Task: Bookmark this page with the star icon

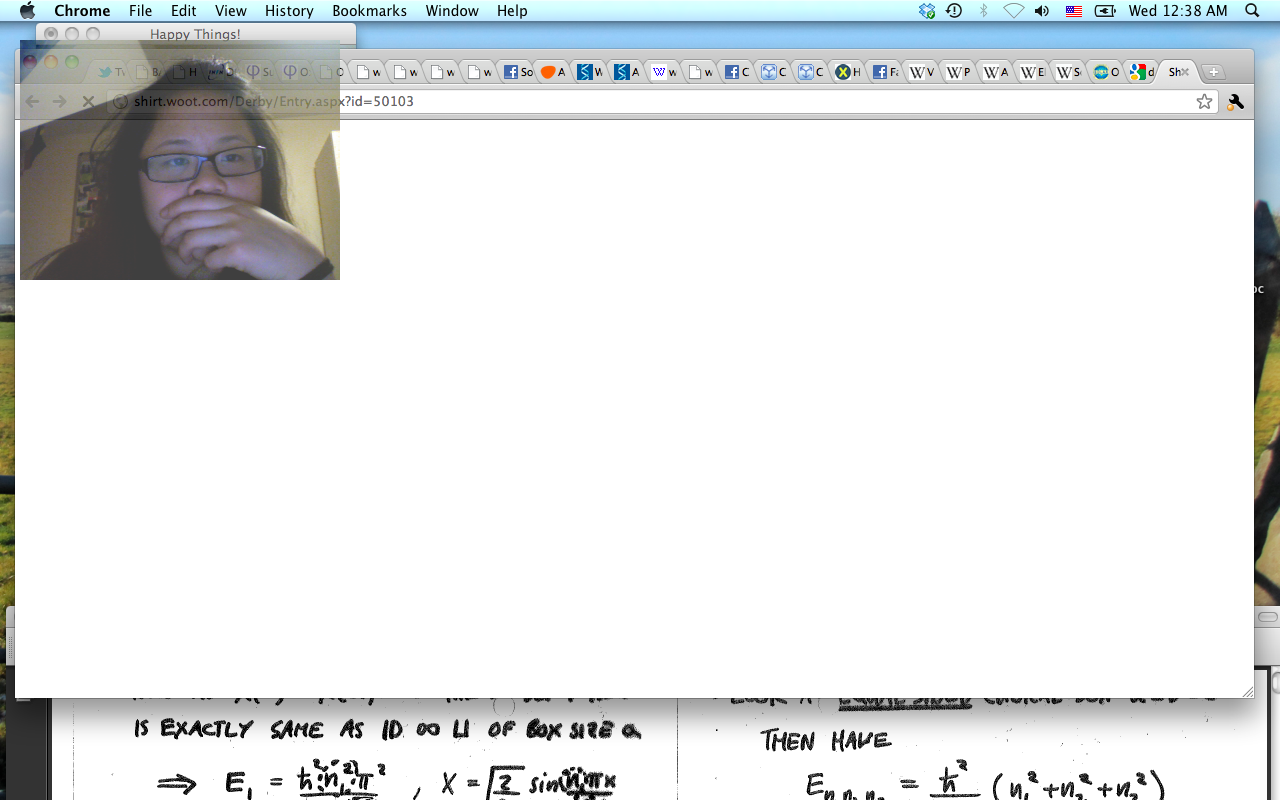Action: coord(1204,101)
